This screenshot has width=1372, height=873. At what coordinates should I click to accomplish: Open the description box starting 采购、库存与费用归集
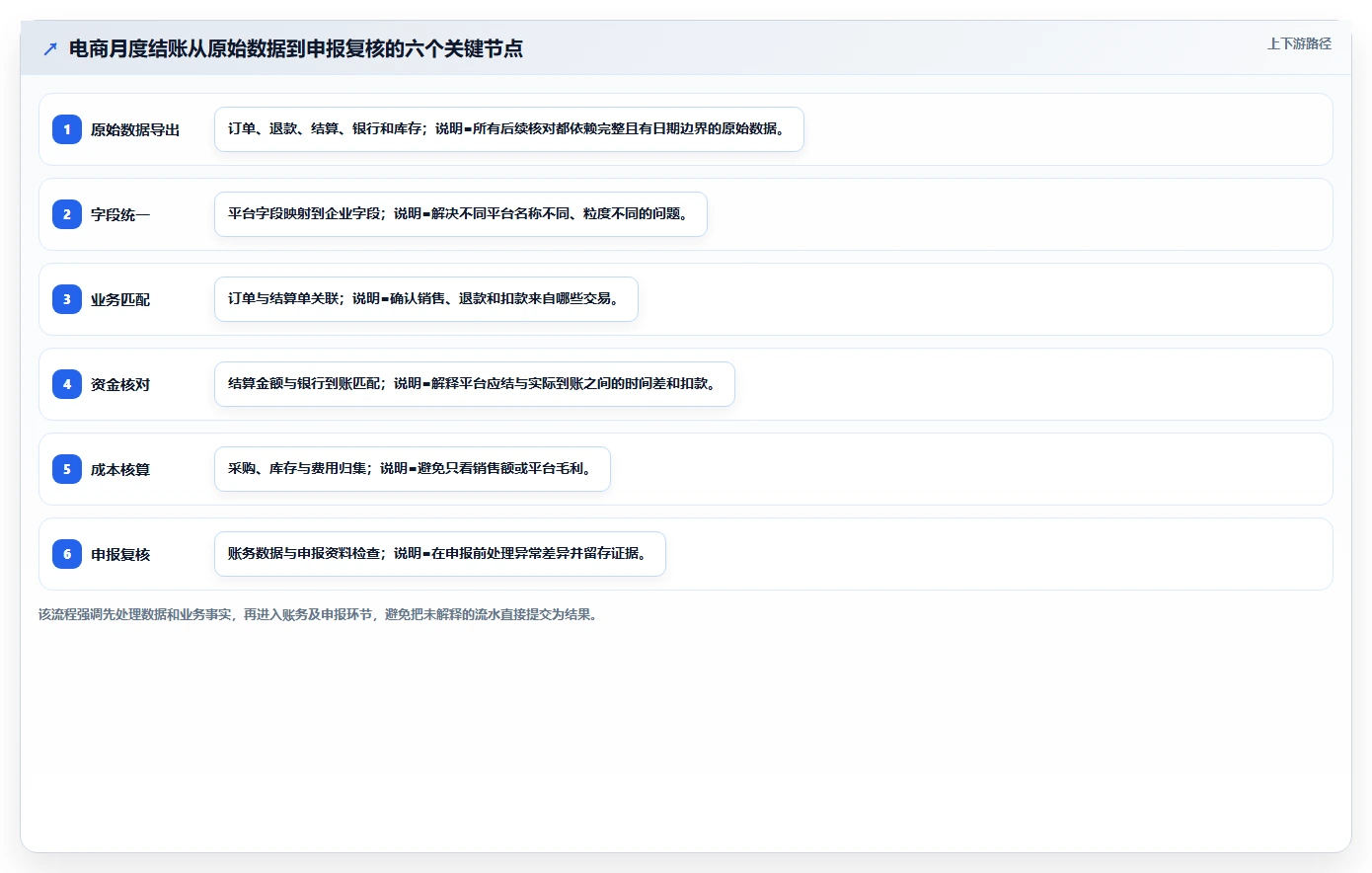coord(413,469)
